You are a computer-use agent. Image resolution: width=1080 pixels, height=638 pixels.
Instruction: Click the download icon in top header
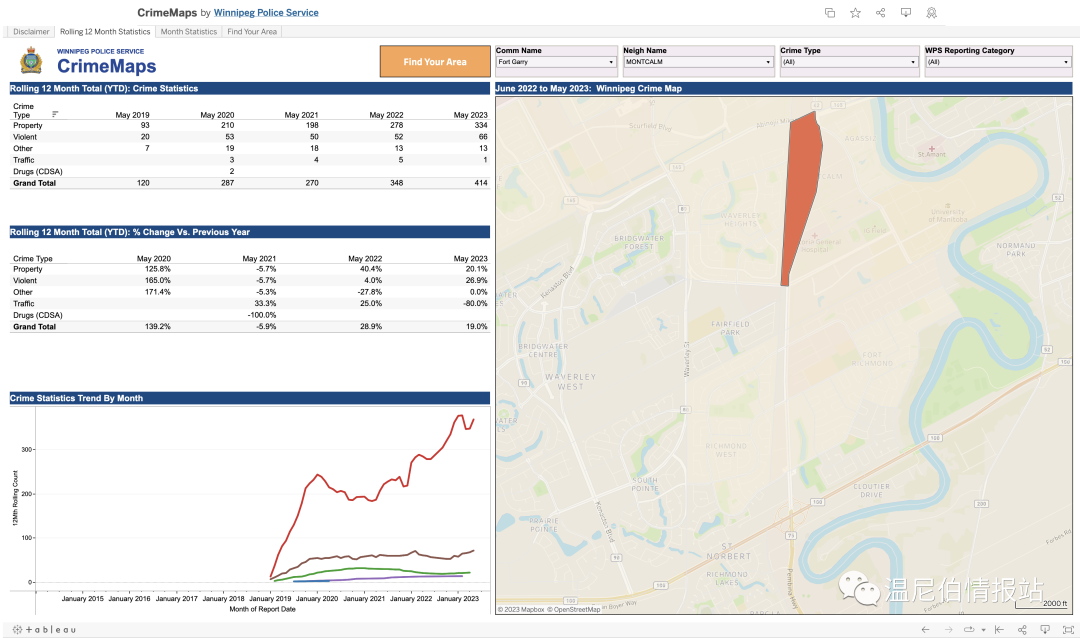coord(906,13)
